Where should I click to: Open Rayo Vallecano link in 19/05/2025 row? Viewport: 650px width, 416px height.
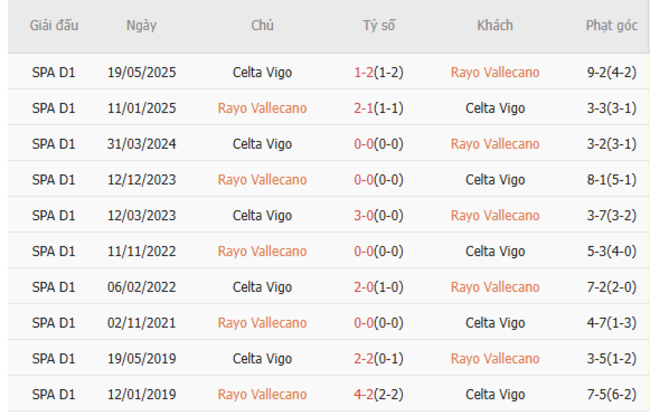click(495, 72)
